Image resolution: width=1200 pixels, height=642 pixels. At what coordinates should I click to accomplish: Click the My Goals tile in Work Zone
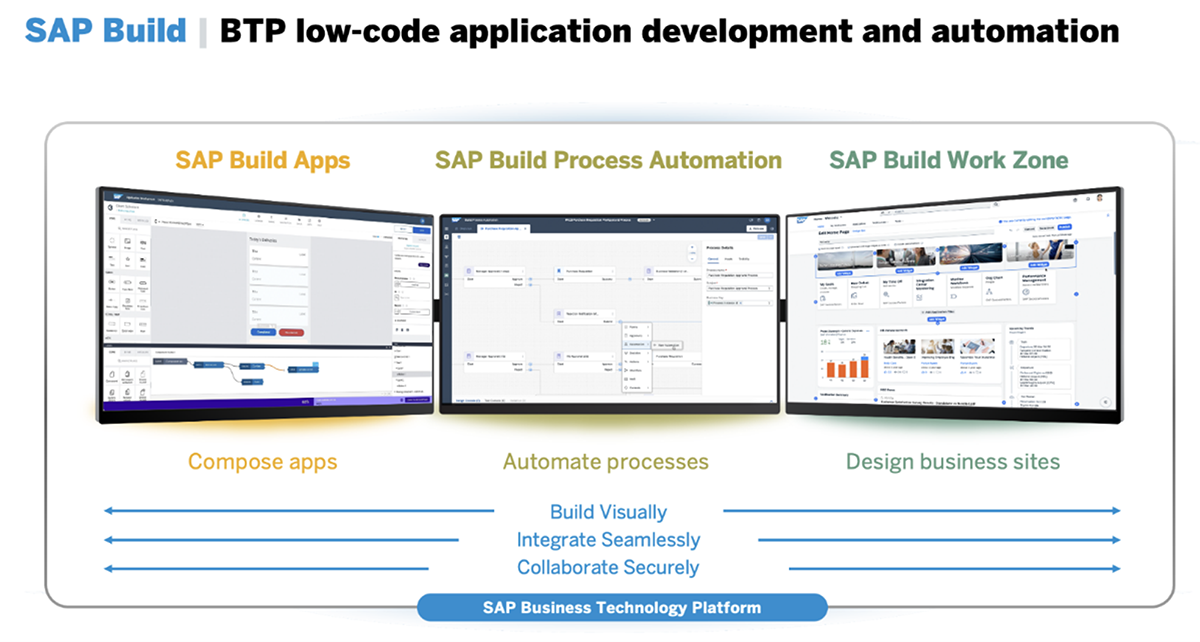832,294
